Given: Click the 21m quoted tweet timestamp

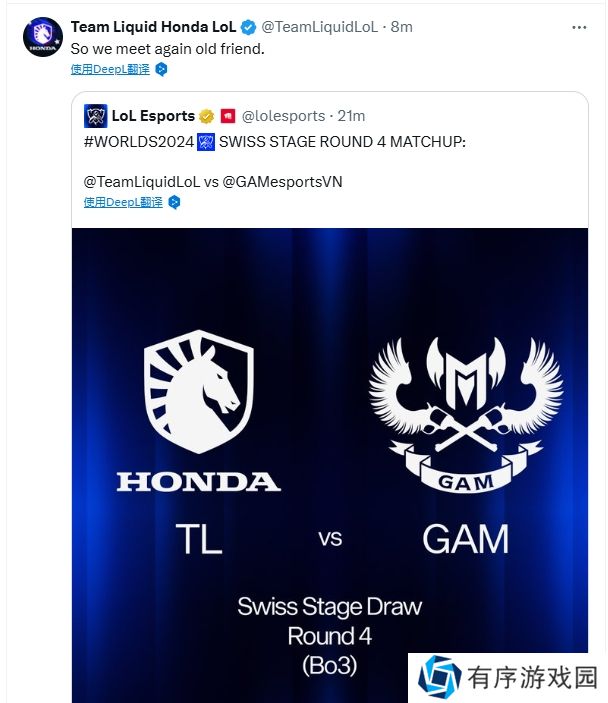Looking at the screenshot, I should (x=352, y=116).
